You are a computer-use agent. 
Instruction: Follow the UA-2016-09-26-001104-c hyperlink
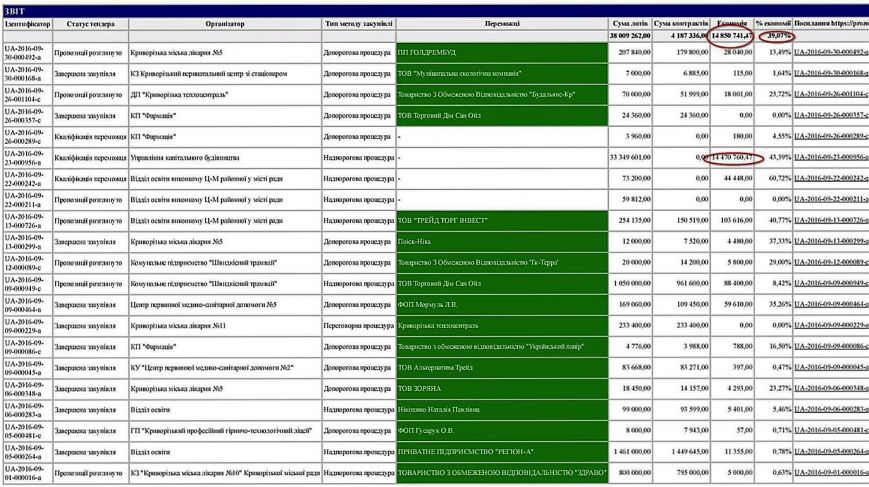click(x=831, y=95)
